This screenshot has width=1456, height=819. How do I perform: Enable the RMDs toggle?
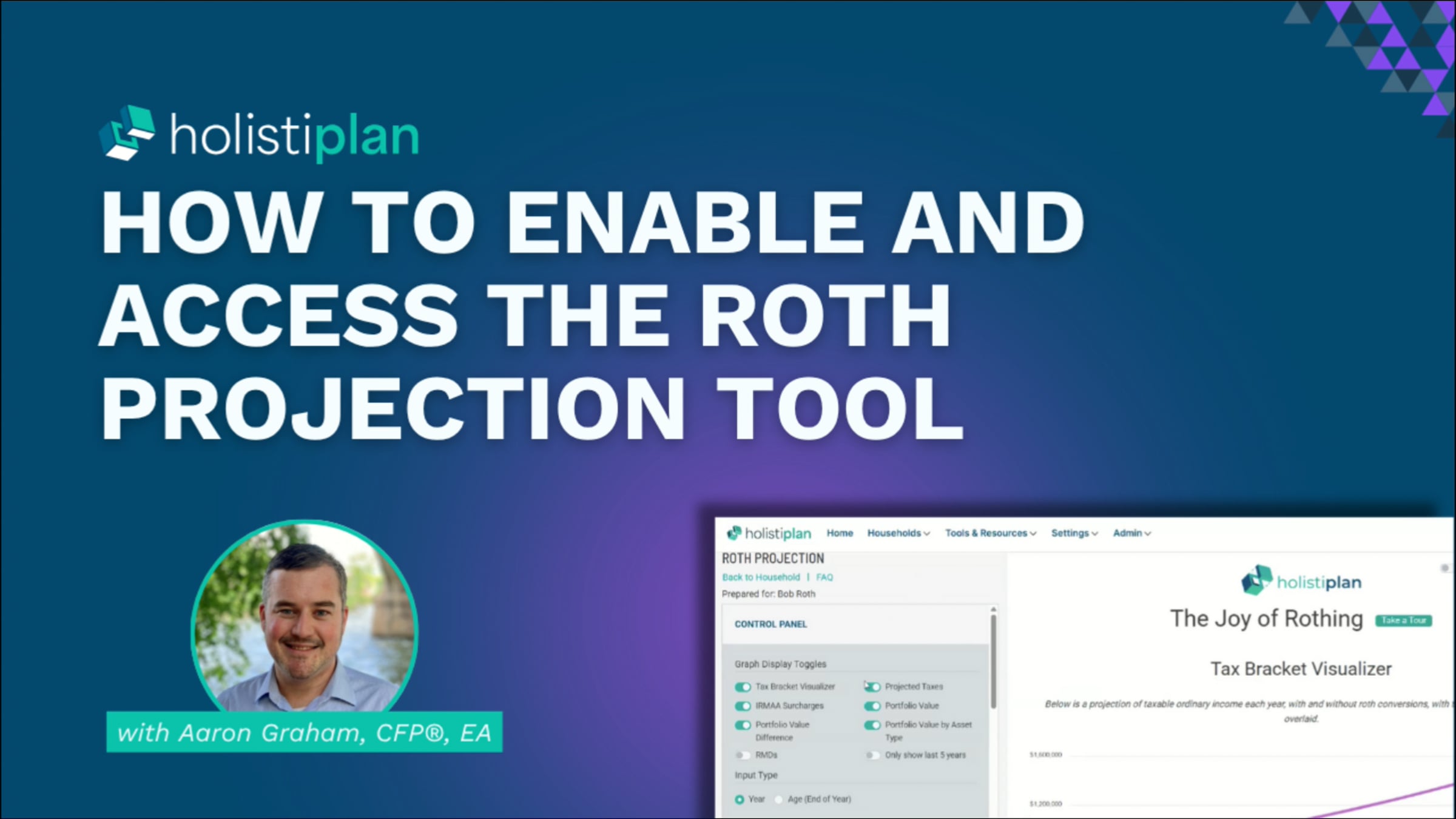[743, 755]
